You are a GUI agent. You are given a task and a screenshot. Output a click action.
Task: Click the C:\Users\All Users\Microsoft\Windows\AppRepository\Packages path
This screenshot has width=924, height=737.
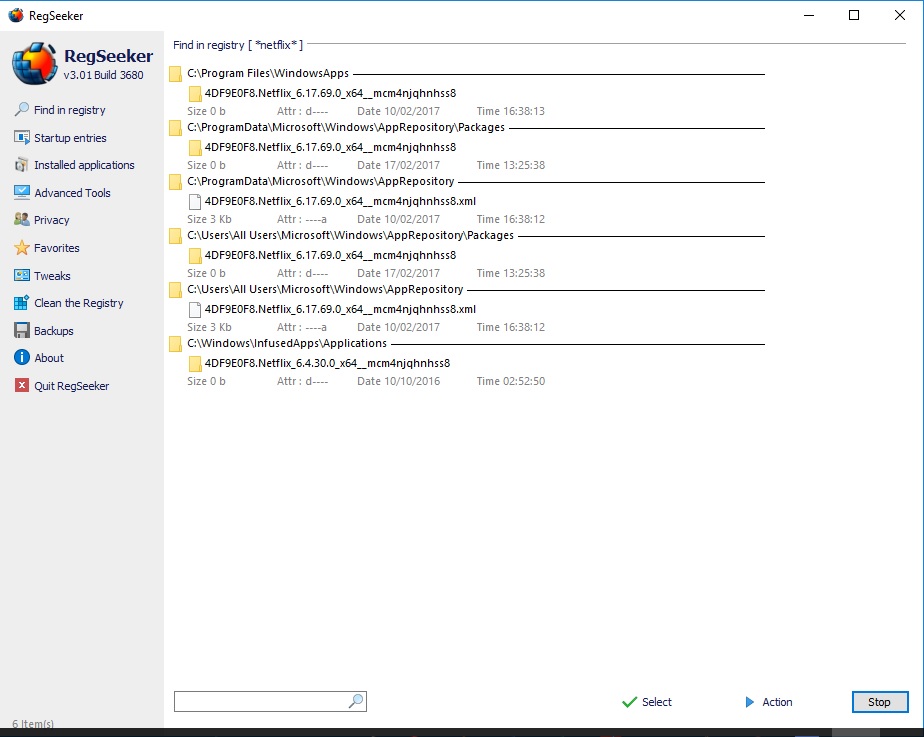coord(351,236)
